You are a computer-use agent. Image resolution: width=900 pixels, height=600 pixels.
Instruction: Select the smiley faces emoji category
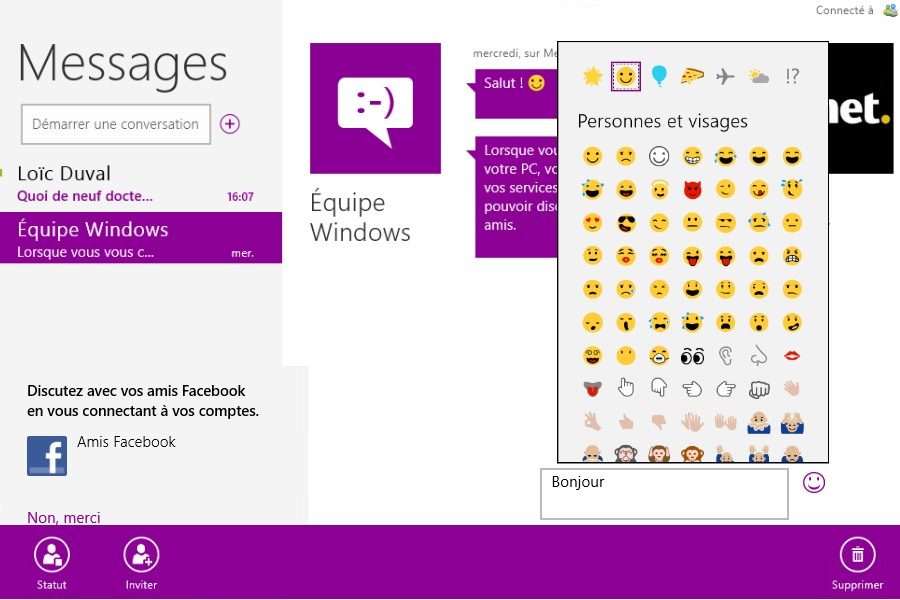click(626, 76)
